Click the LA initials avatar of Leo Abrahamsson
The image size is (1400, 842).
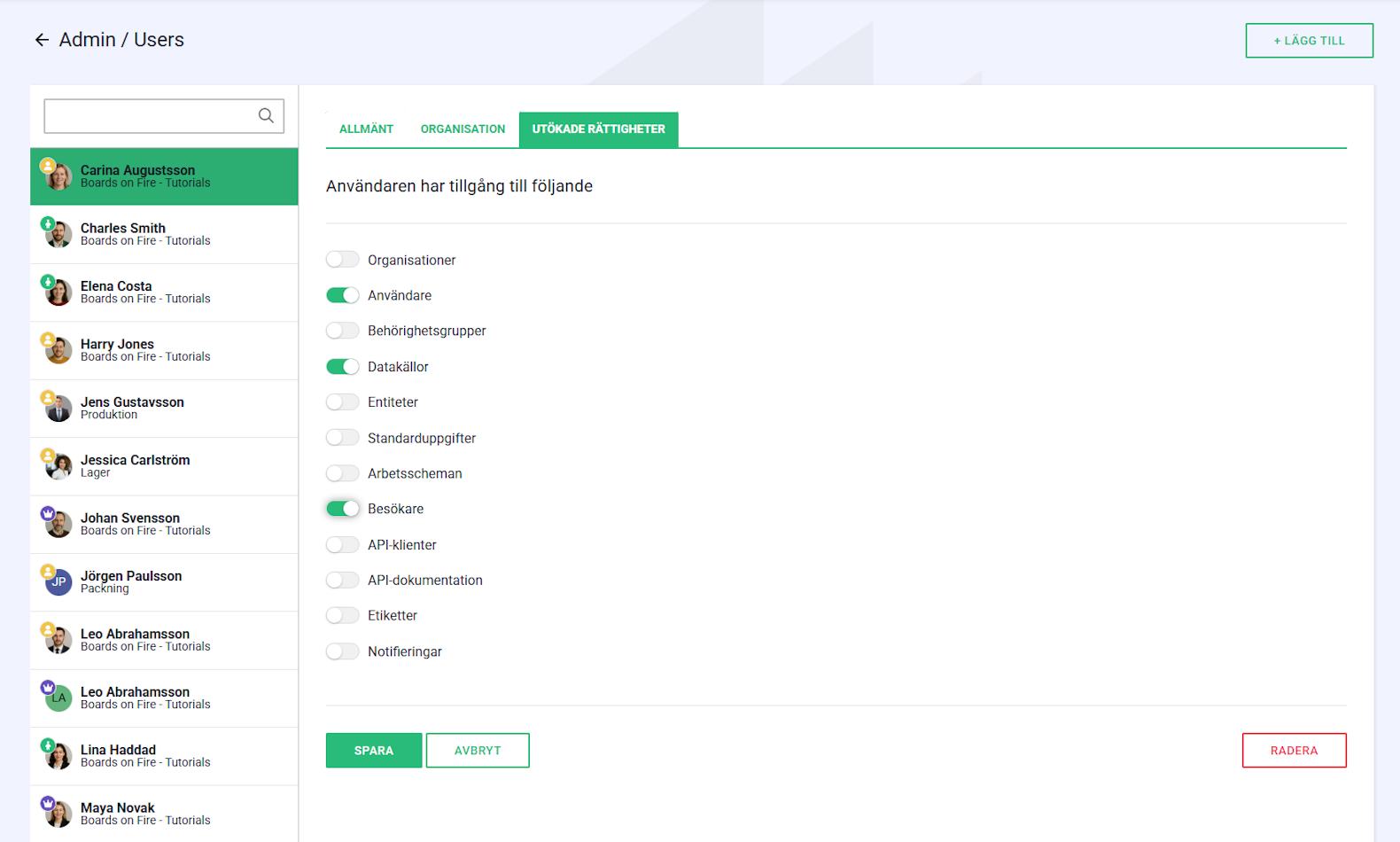pos(58,698)
